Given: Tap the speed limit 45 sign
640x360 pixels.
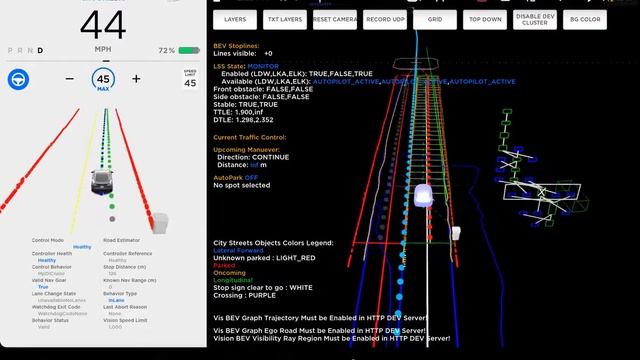Looking at the screenshot, I should point(190,79).
